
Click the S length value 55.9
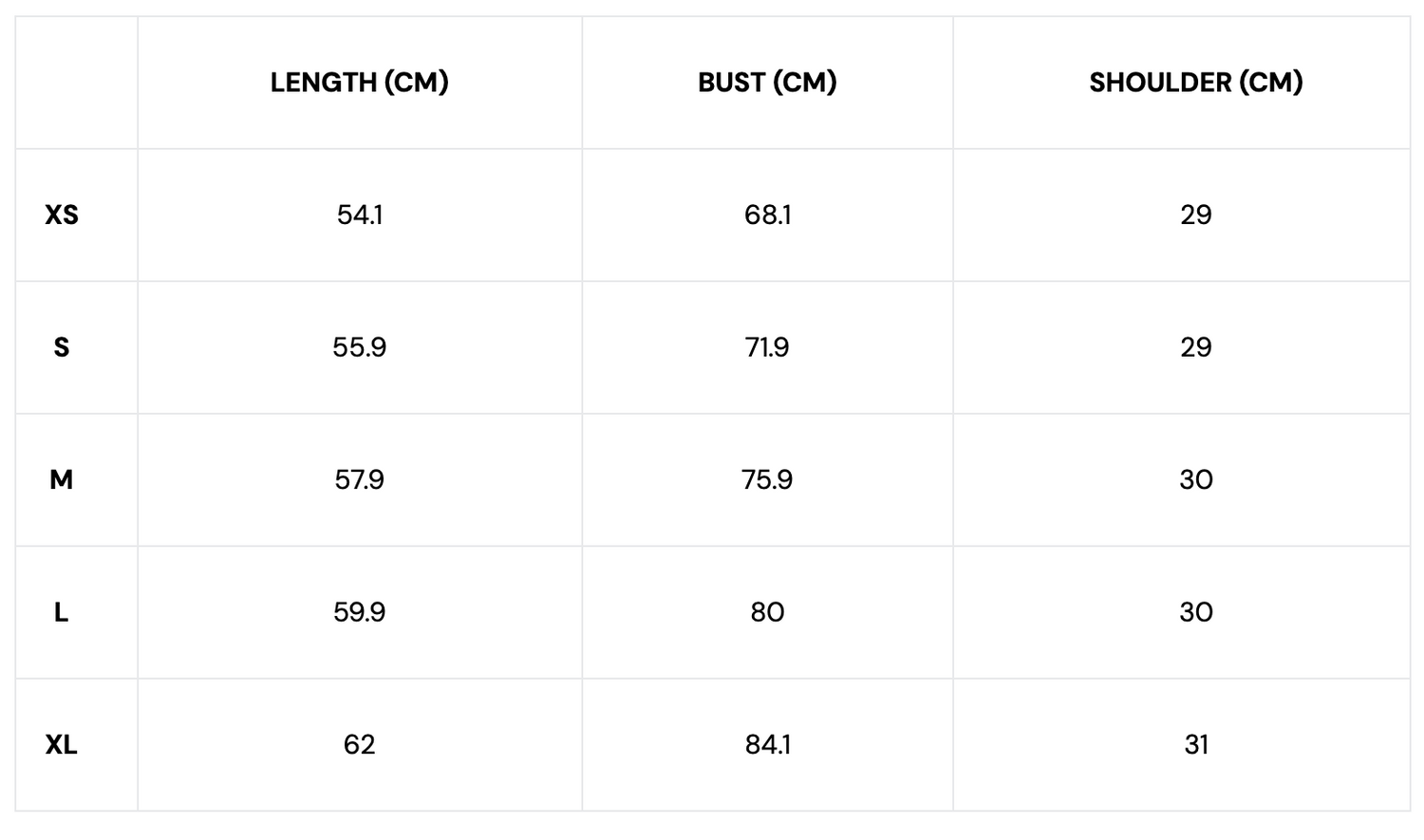click(359, 347)
